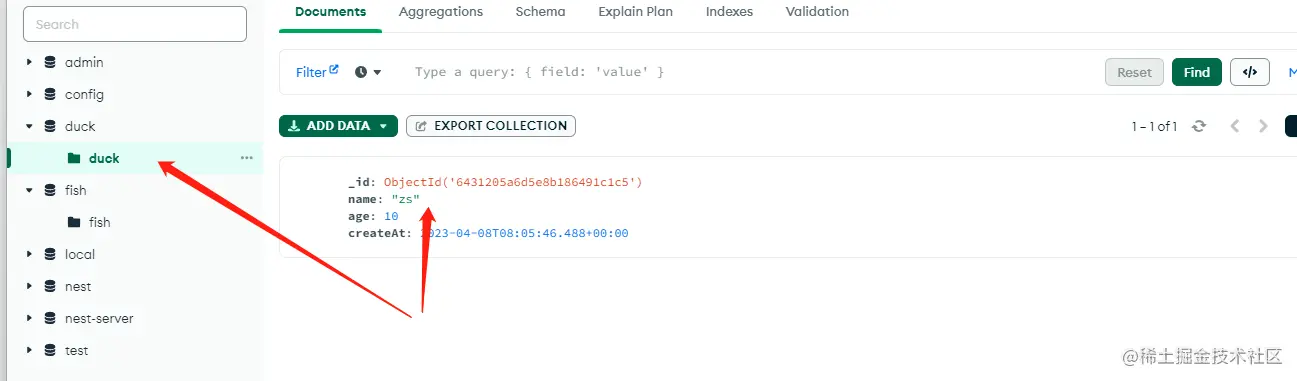Collapse the duck database tree

click(x=29, y=126)
